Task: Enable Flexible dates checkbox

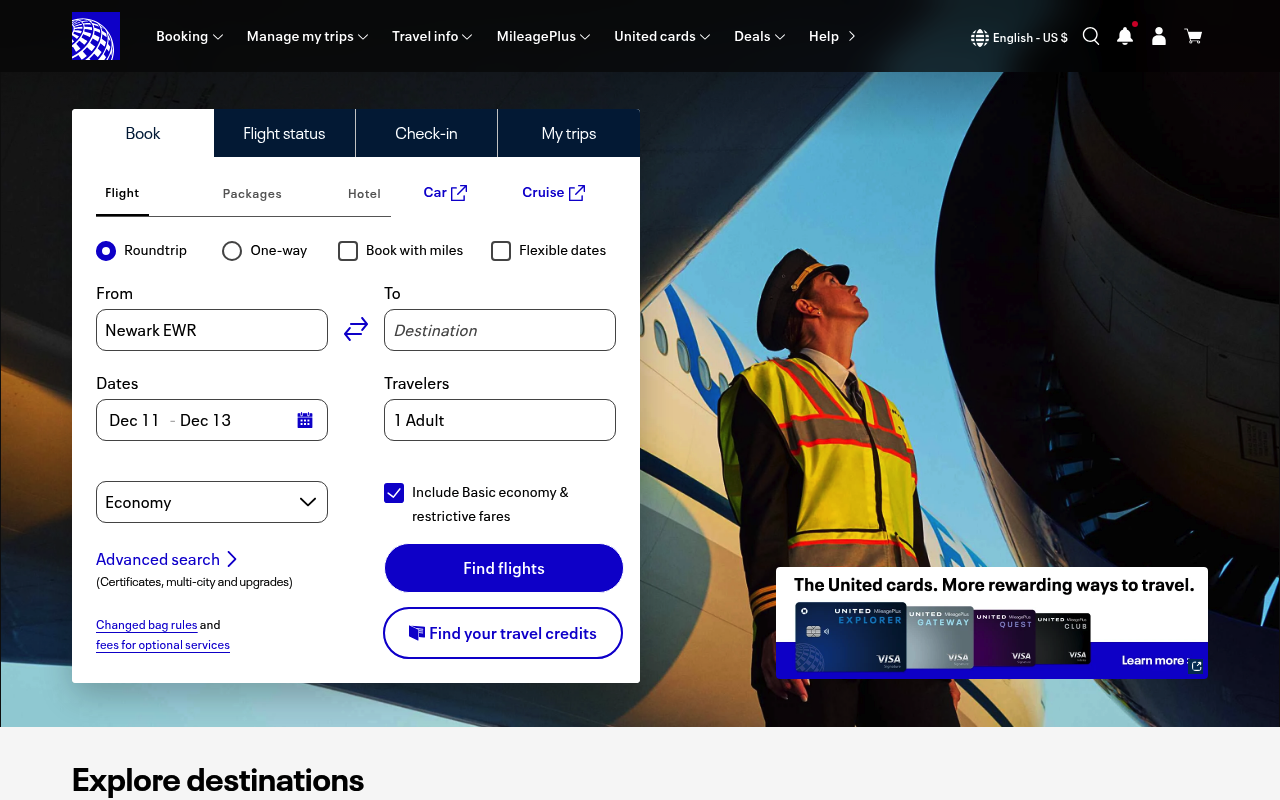Action: pos(501,251)
